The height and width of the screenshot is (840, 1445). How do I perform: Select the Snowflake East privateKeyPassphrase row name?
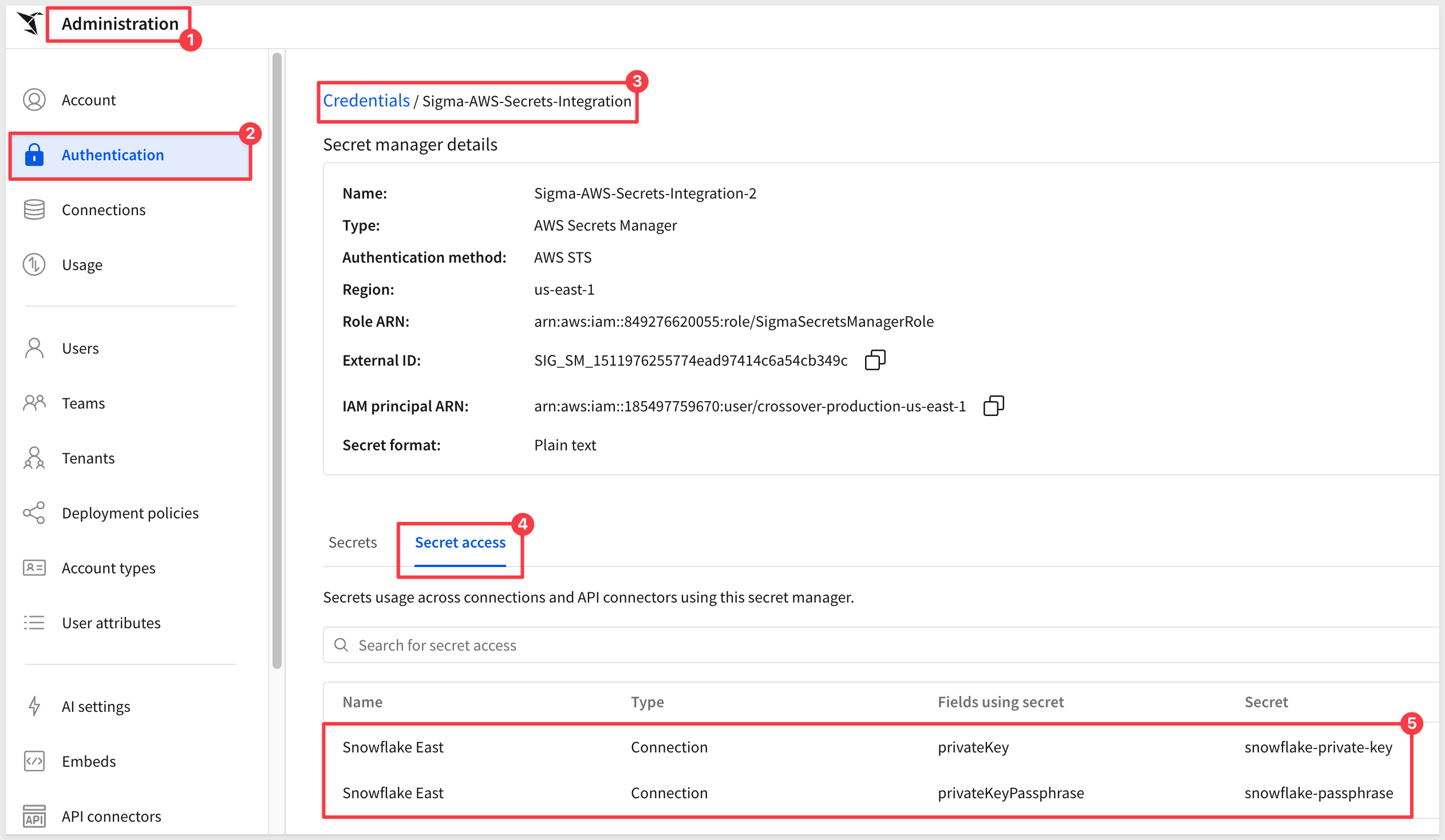click(x=393, y=793)
